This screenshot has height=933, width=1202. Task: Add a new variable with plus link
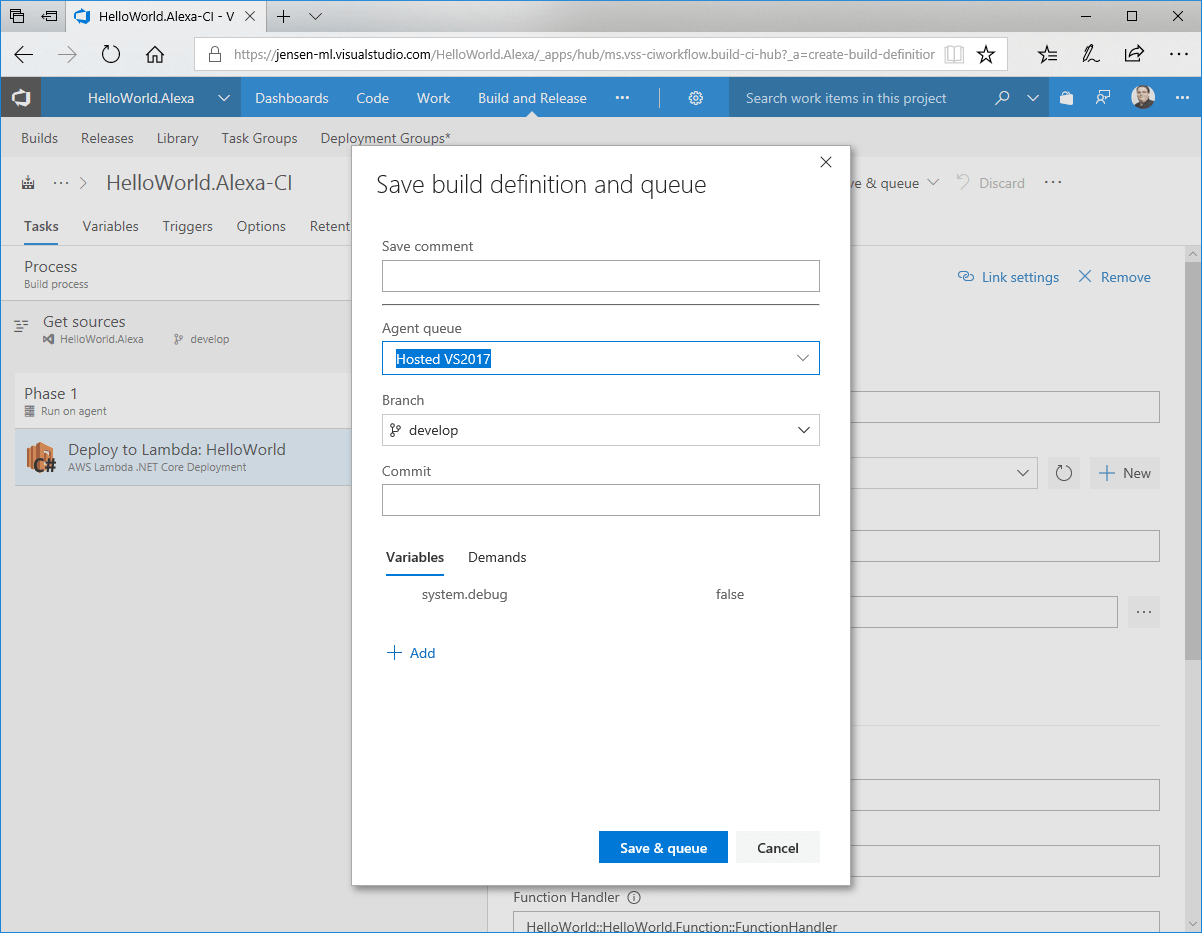[411, 653]
